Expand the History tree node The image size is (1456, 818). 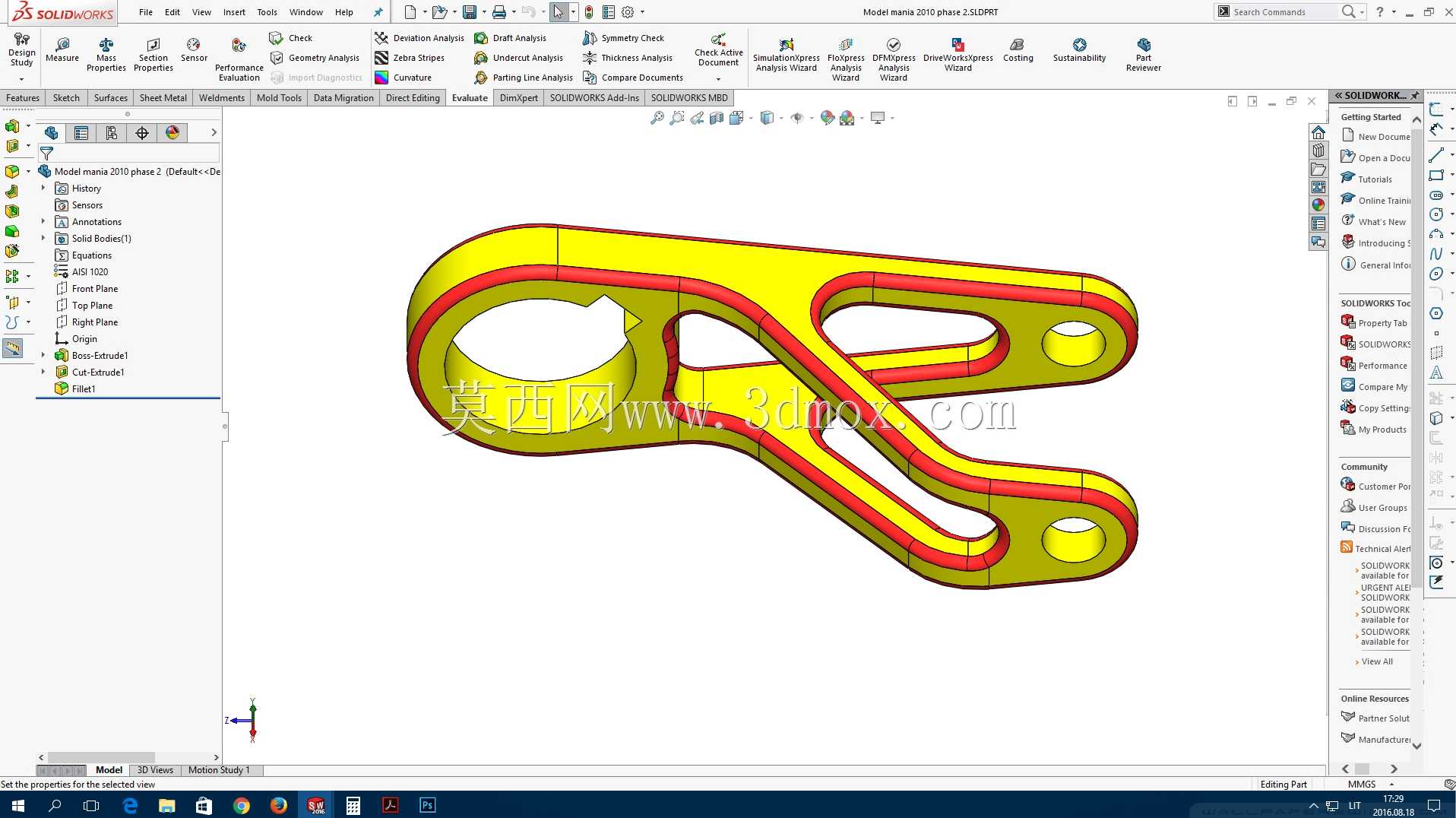tap(43, 188)
